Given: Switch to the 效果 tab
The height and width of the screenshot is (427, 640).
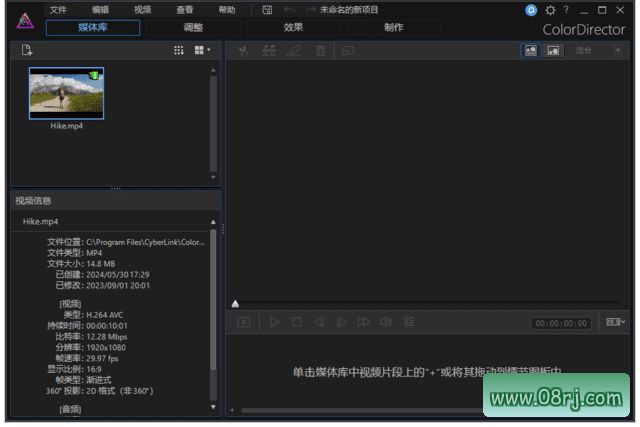Looking at the screenshot, I should 293,27.
